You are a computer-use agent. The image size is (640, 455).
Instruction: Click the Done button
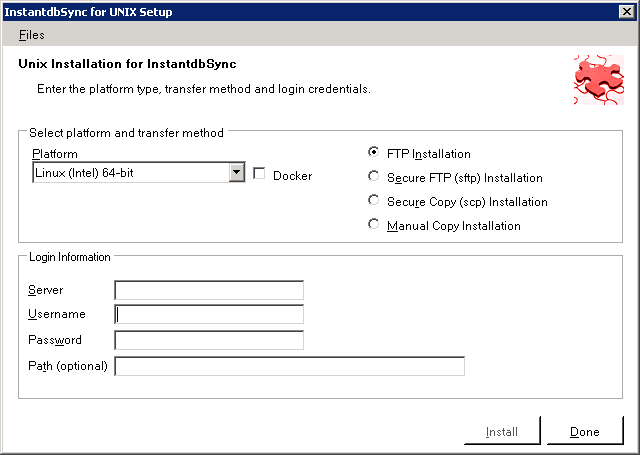pyautogui.click(x=585, y=431)
